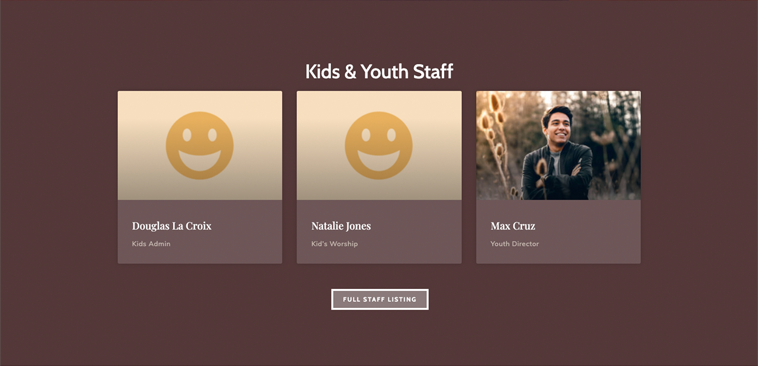Select the Natalie Jones name

(x=341, y=226)
